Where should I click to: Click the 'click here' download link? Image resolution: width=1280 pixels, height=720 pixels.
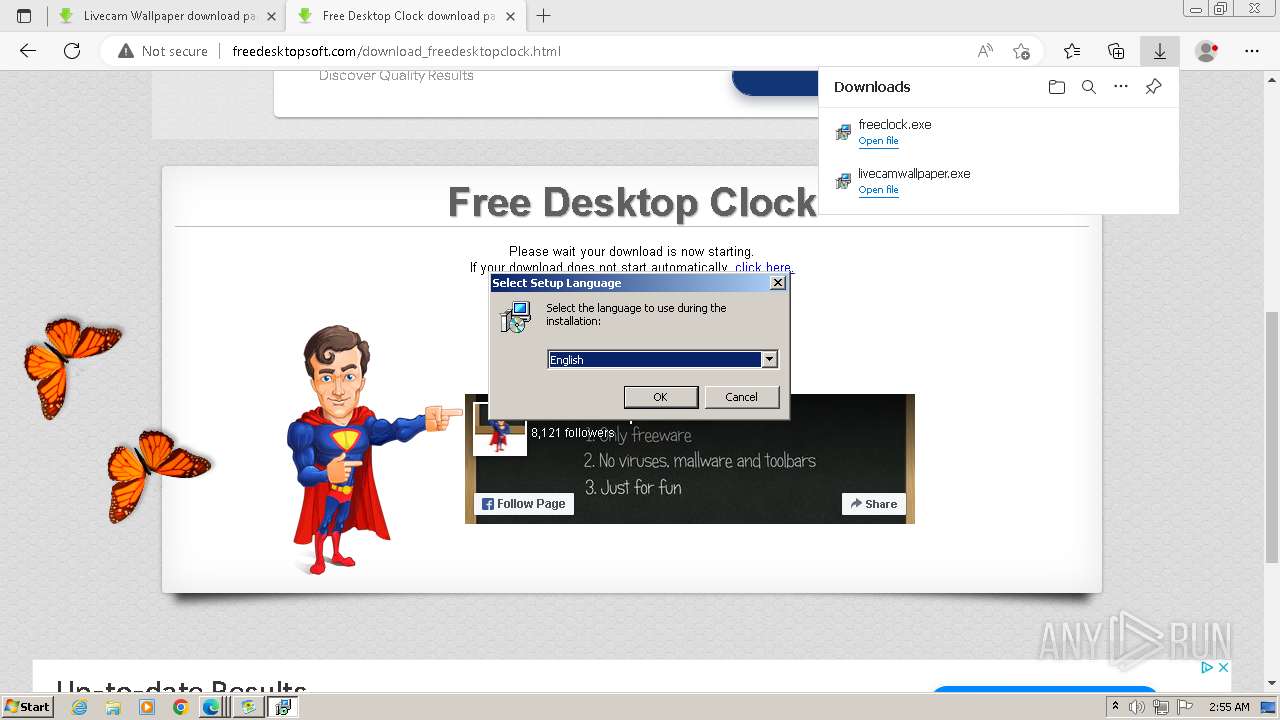(x=763, y=267)
